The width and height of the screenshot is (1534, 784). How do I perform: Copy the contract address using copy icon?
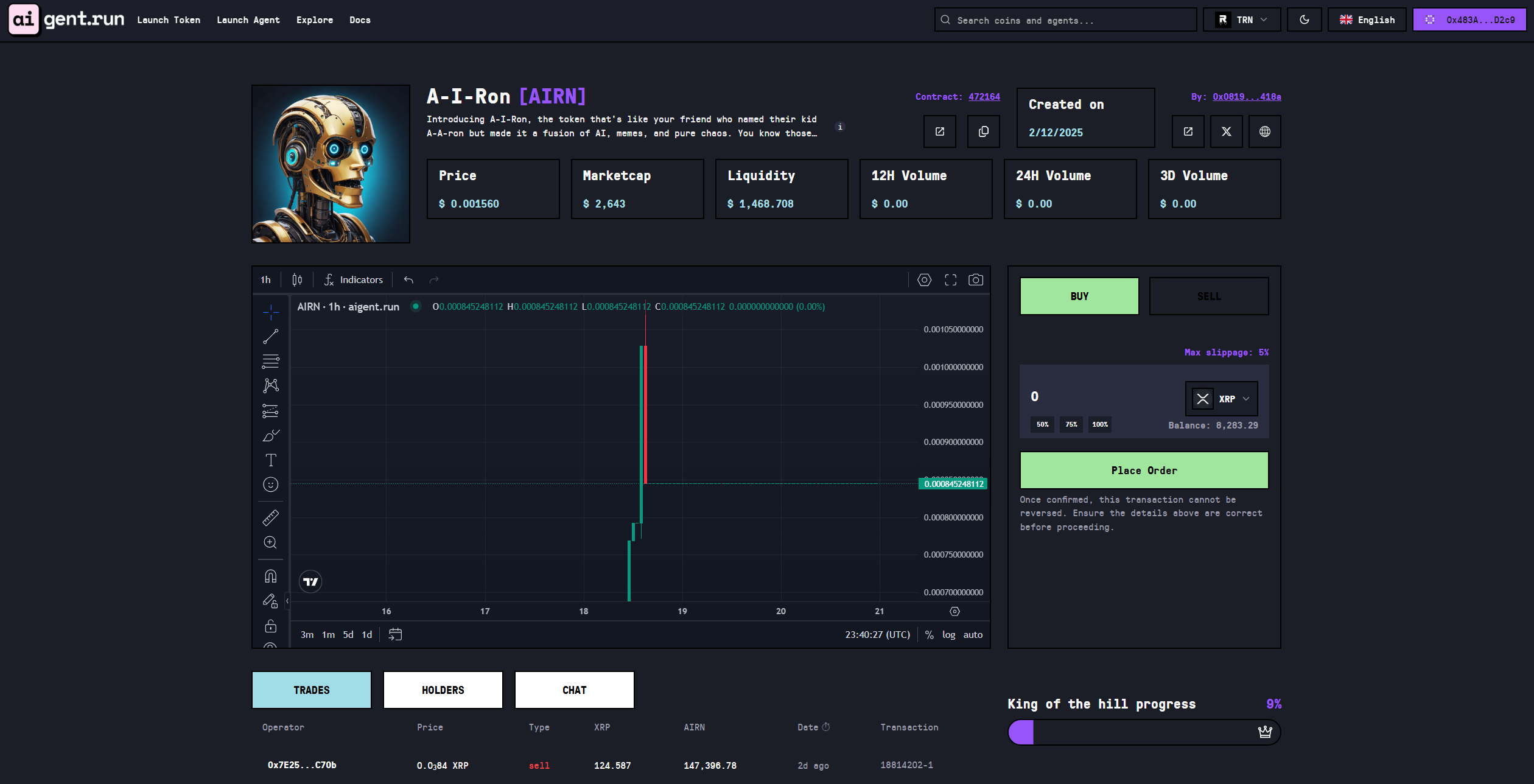983,131
